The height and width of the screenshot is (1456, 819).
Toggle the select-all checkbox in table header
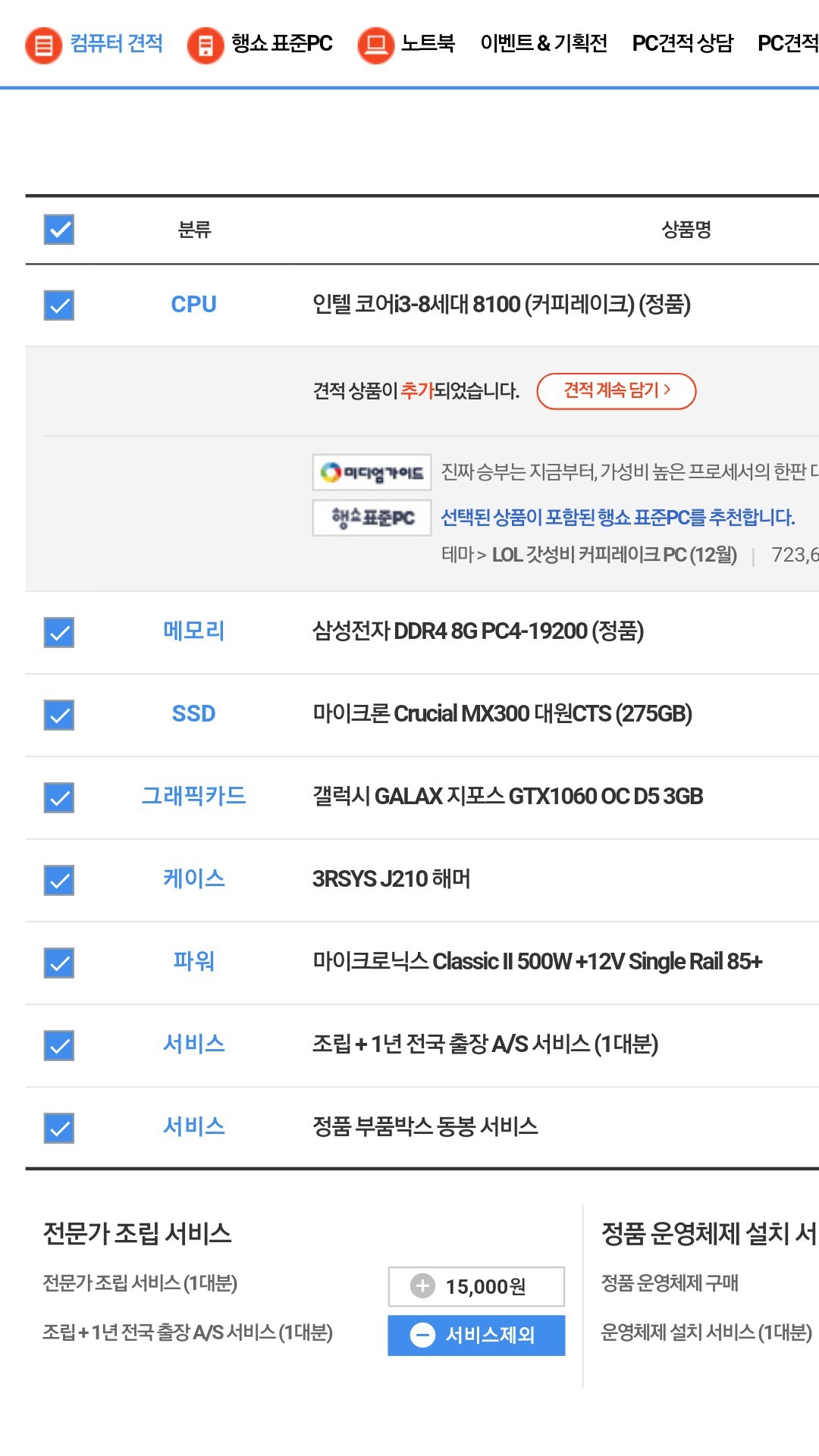coord(59,229)
